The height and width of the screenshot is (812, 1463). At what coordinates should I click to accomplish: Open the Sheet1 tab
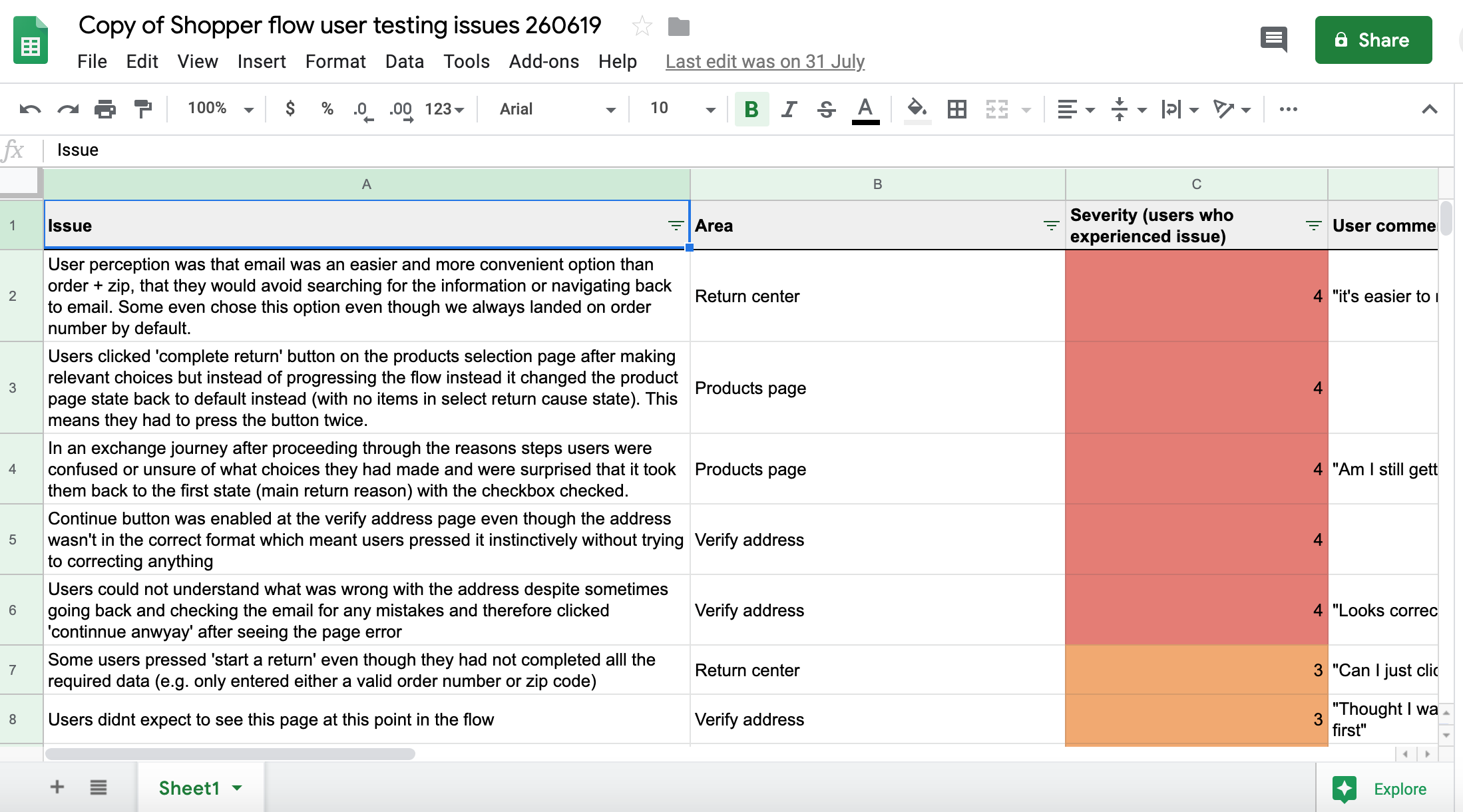point(190,788)
